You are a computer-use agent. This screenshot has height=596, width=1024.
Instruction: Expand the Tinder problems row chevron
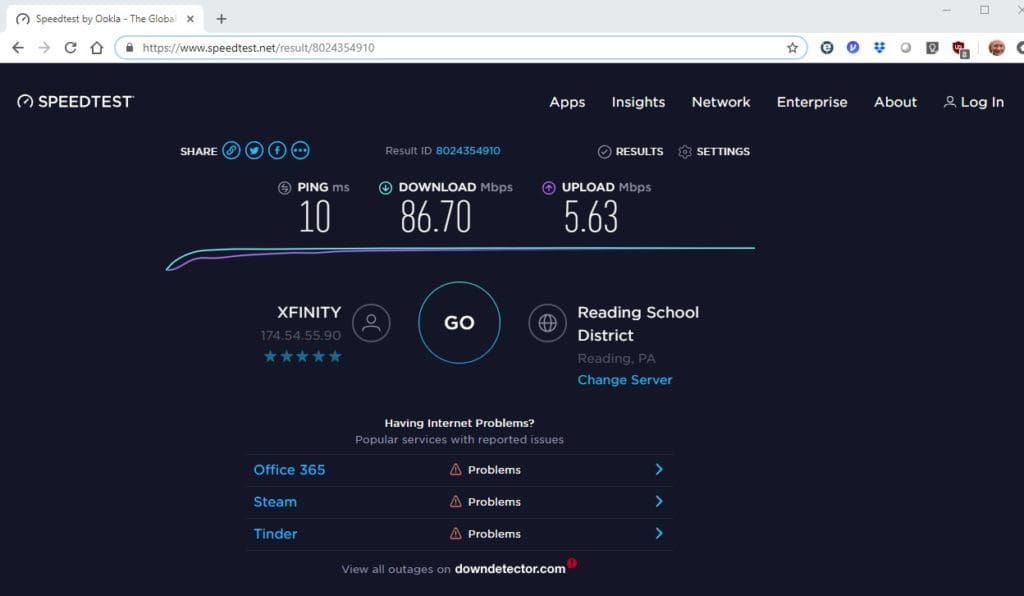click(x=659, y=533)
